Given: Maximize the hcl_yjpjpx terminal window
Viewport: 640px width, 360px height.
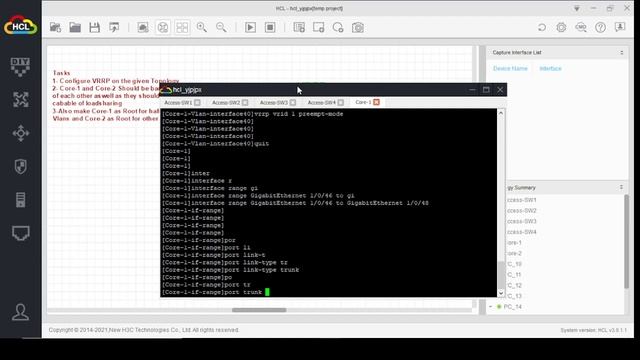Looking at the screenshot, I should 486,90.
